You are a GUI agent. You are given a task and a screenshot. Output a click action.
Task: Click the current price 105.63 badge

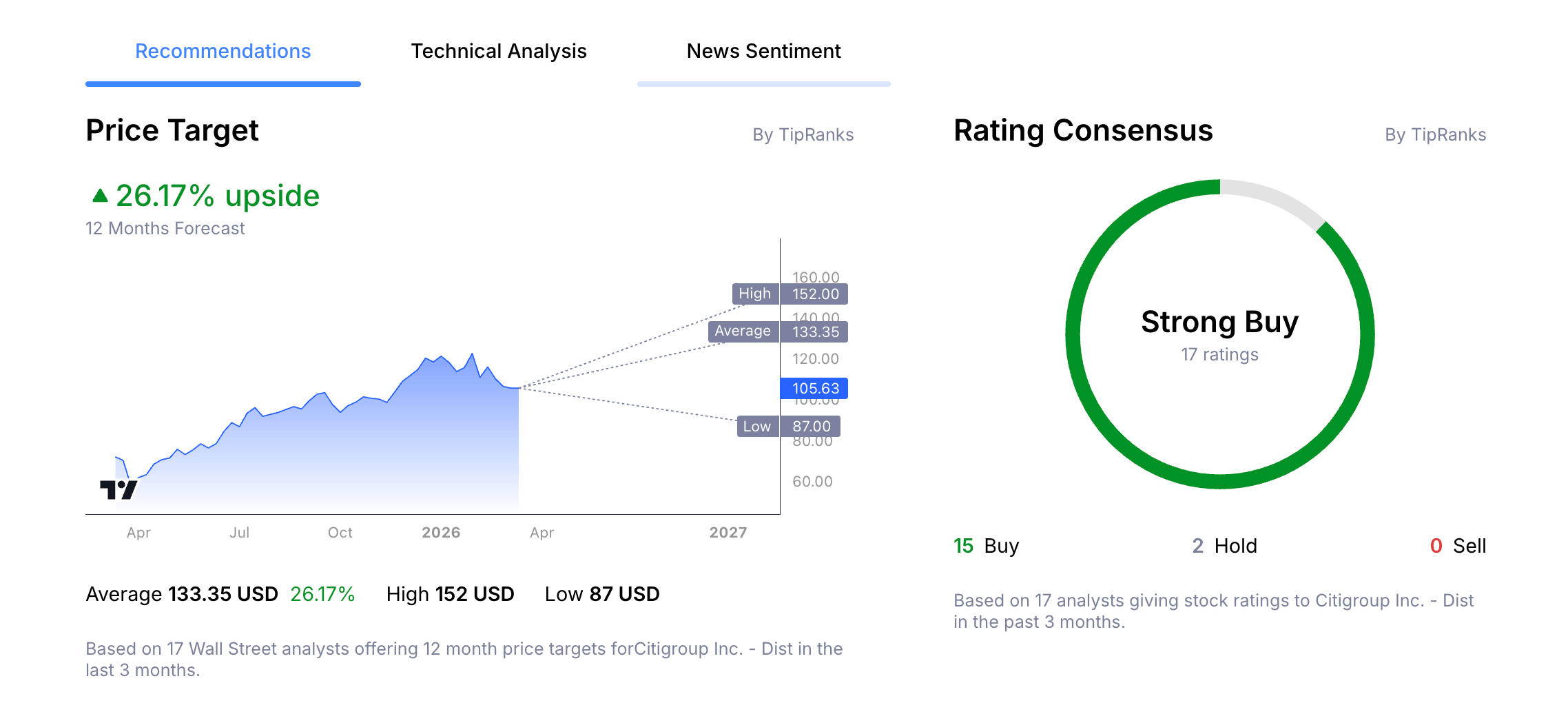pyautogui.click(x=814, y=388)
